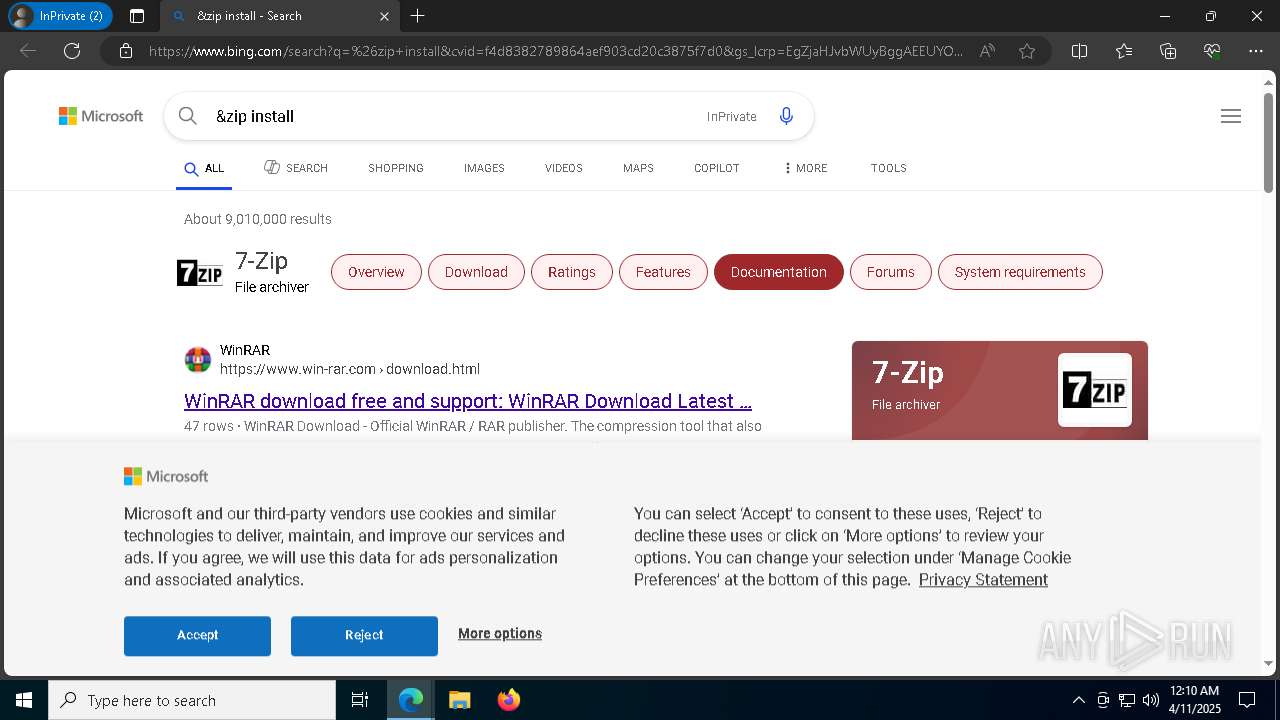
Task: Refresh the current page
Action: [72, 51]
